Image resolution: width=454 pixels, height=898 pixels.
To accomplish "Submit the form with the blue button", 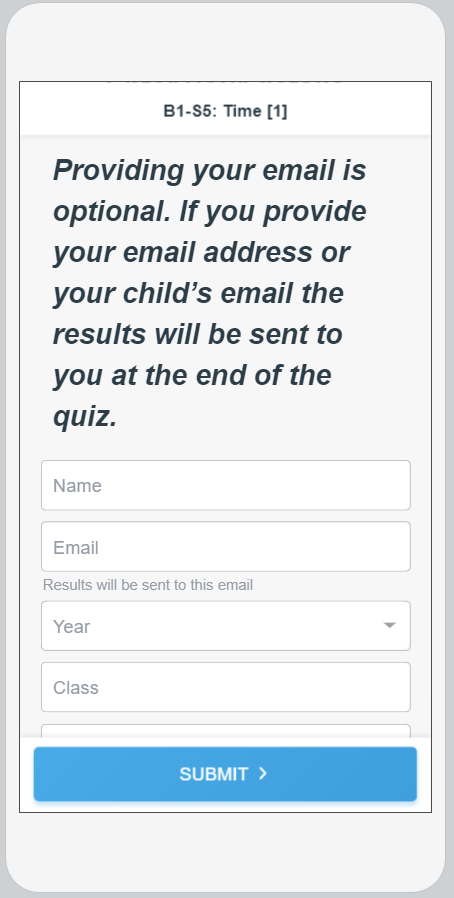I will click(x=225, y=774).
